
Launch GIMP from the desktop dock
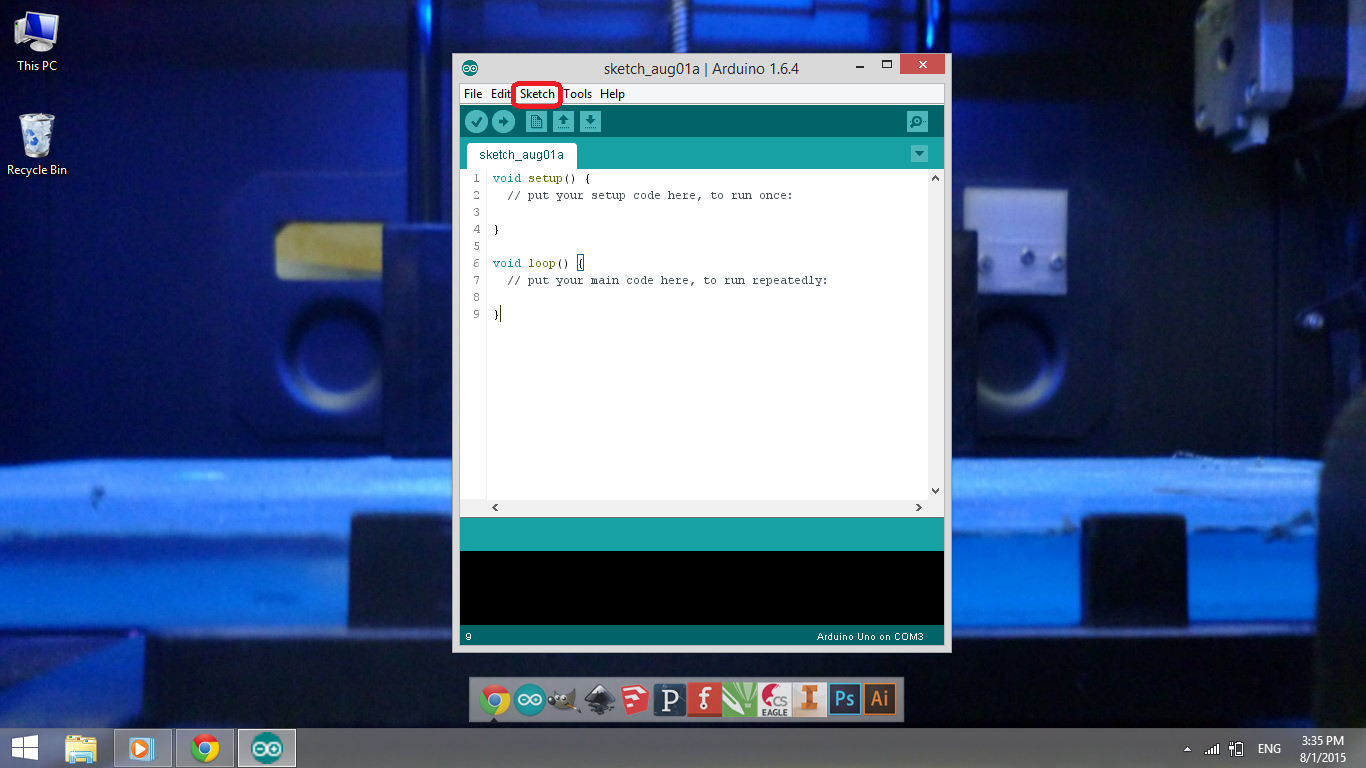click(565, 700)
